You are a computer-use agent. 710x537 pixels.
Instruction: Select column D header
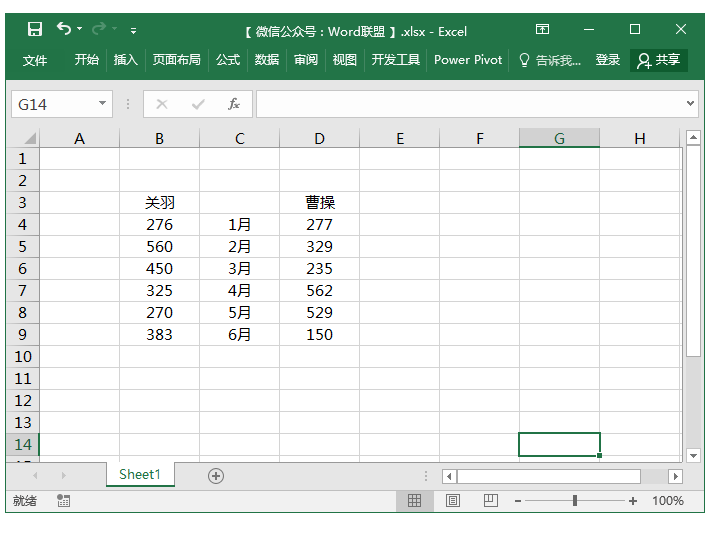(x=319, y=138)
